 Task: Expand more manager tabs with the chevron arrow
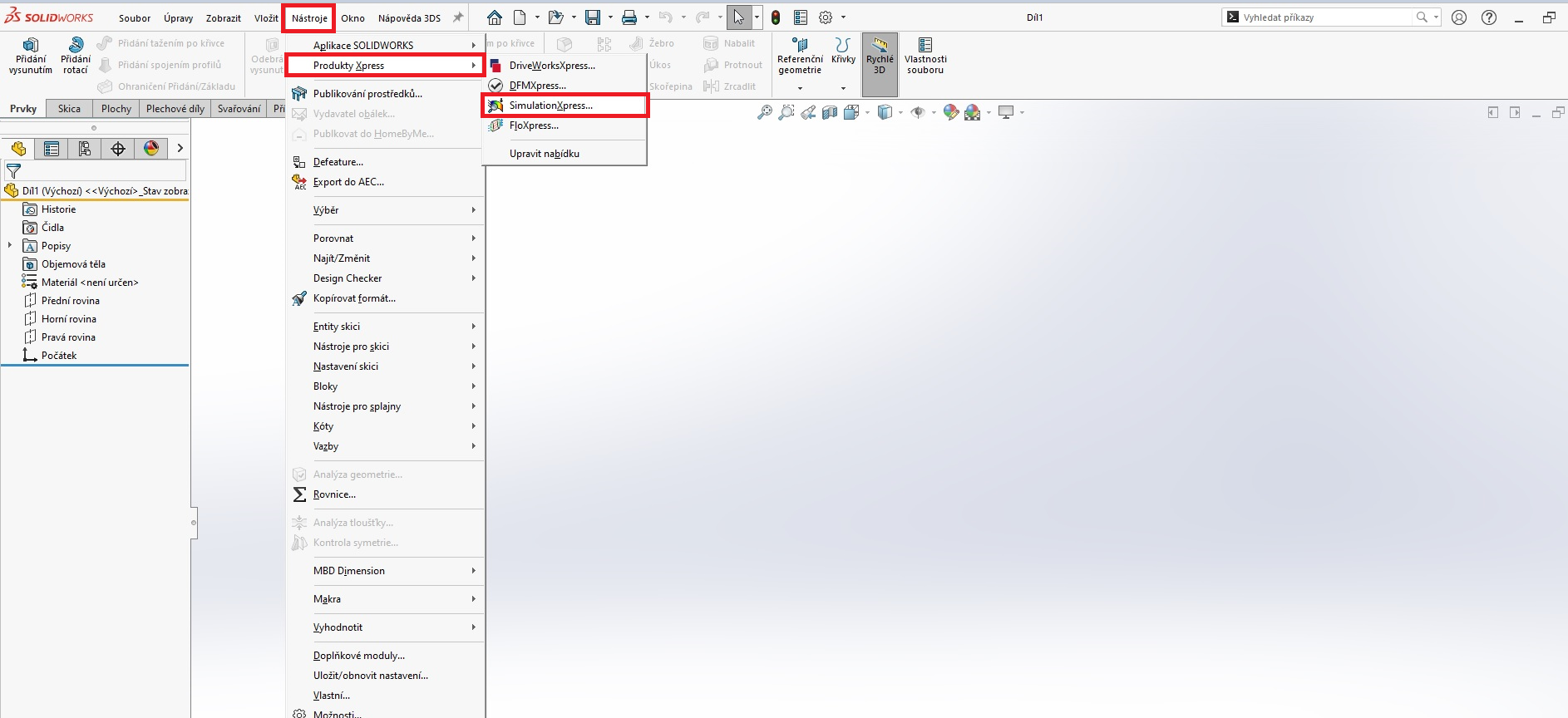180,149
